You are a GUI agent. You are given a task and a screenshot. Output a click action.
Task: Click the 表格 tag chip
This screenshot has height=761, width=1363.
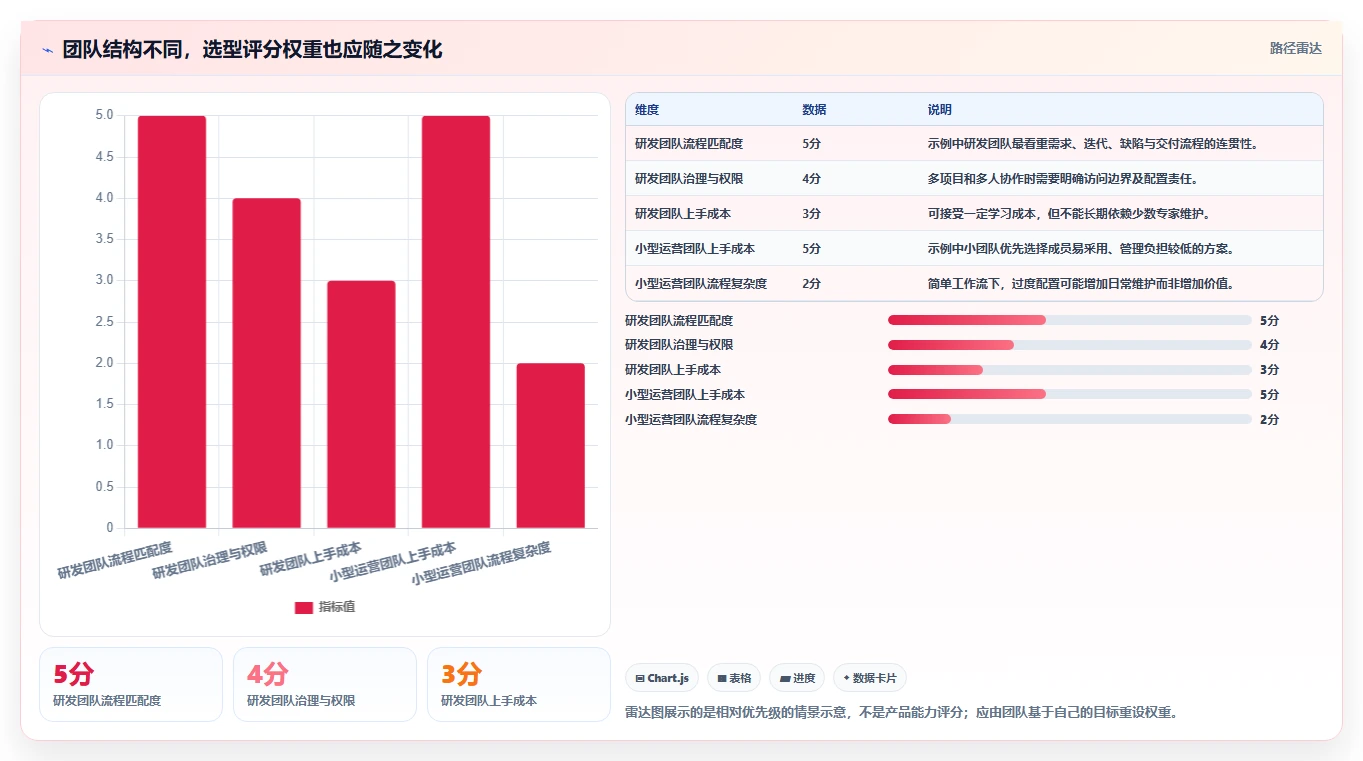point(733,678)
